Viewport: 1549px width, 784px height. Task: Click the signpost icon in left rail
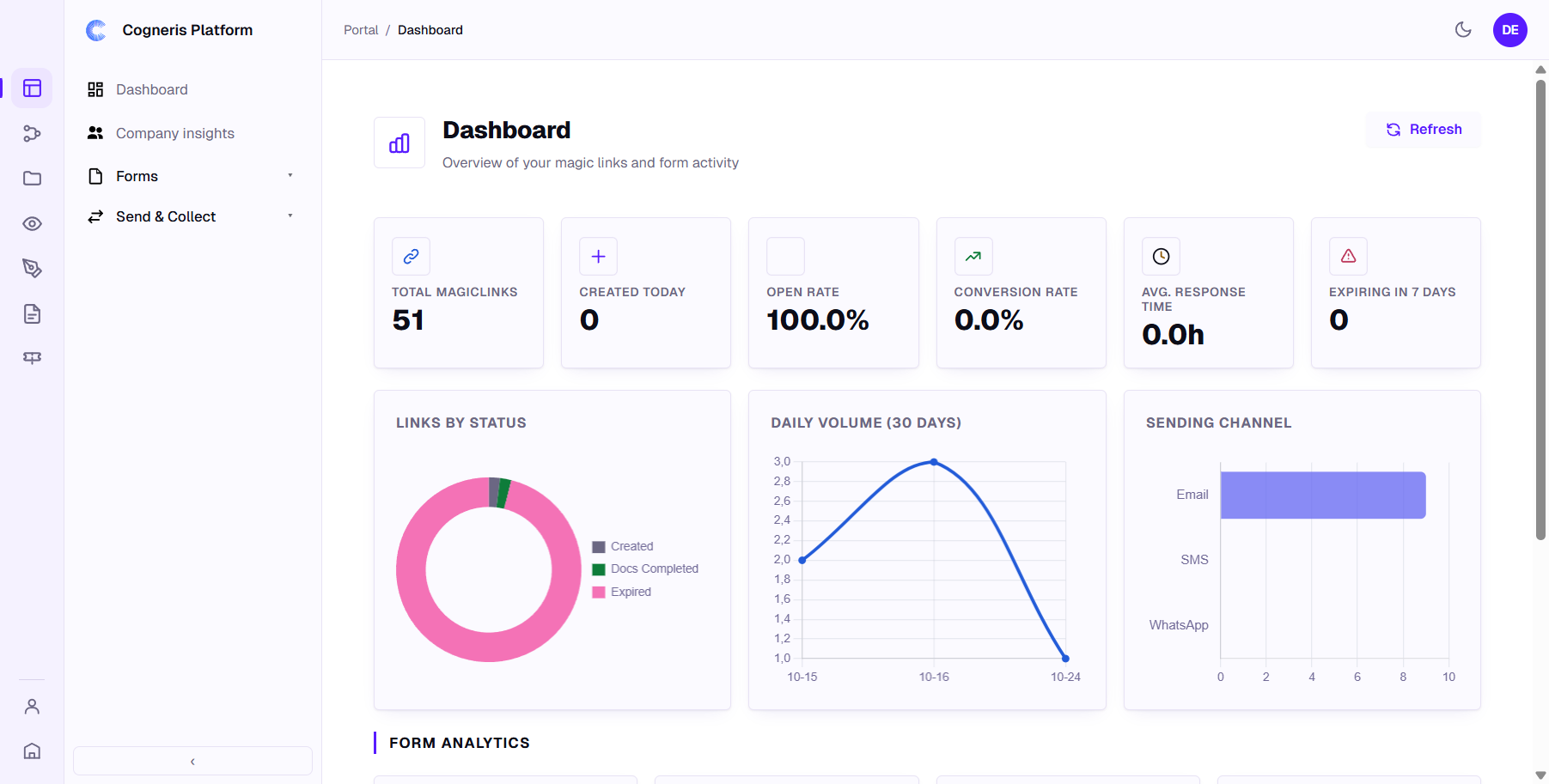point(32,358)
